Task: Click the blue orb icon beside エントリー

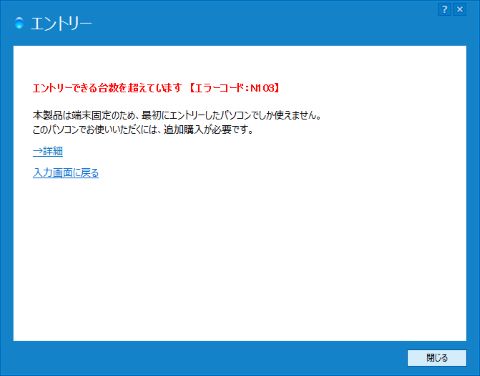Action: [20, 23]
